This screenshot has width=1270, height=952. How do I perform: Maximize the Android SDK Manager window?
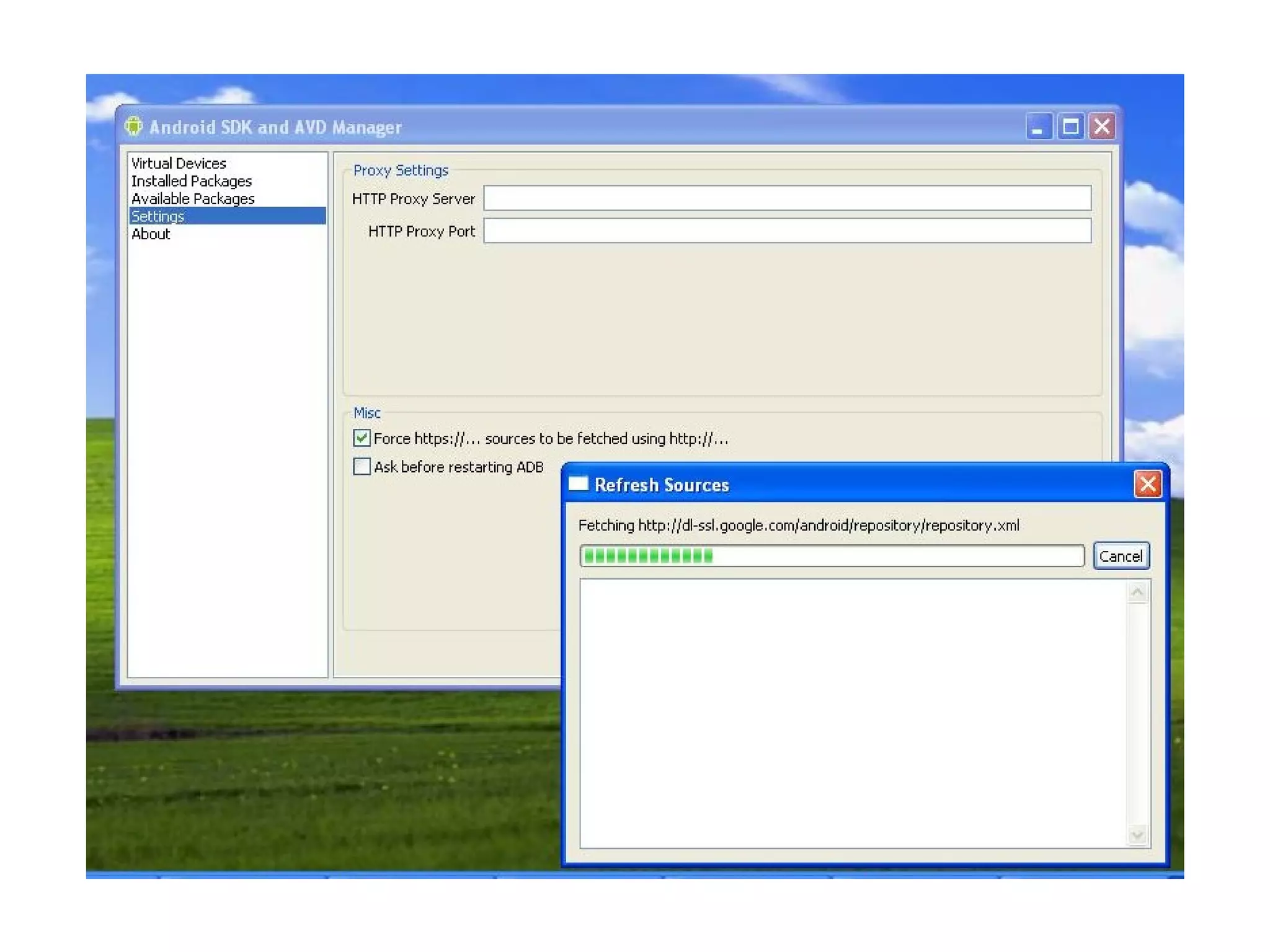[1070, 127]
